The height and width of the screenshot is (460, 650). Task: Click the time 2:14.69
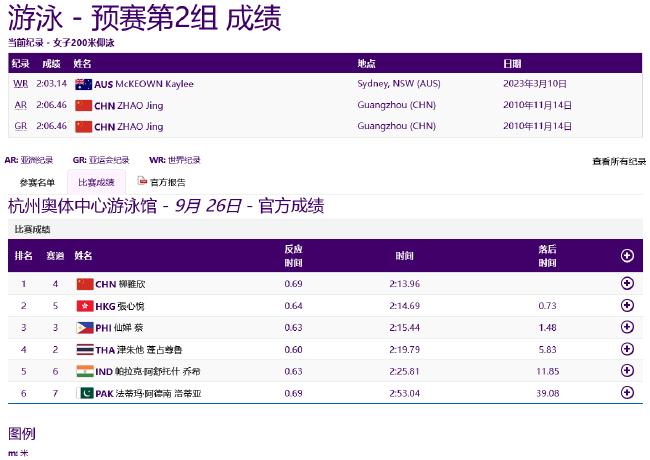point(405,306)
